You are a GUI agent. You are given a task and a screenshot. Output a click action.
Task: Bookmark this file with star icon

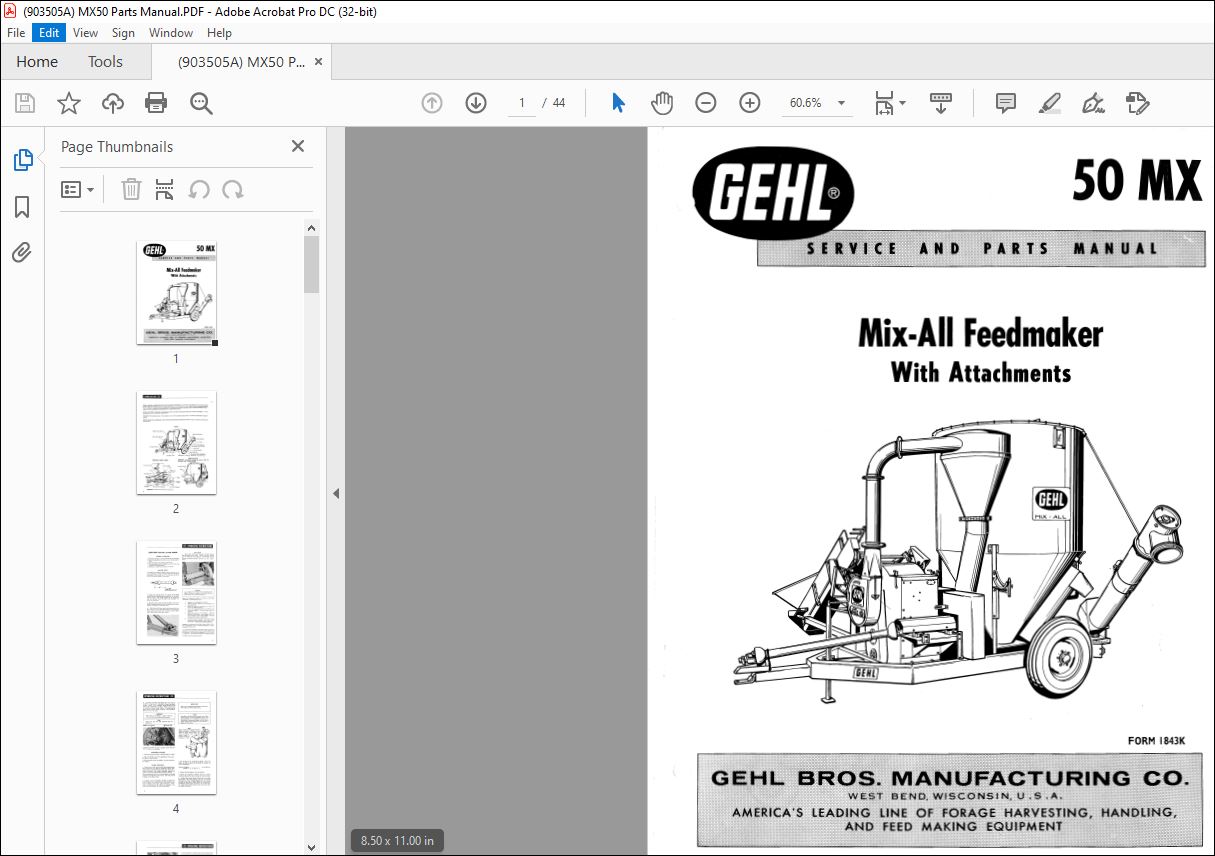68,103
